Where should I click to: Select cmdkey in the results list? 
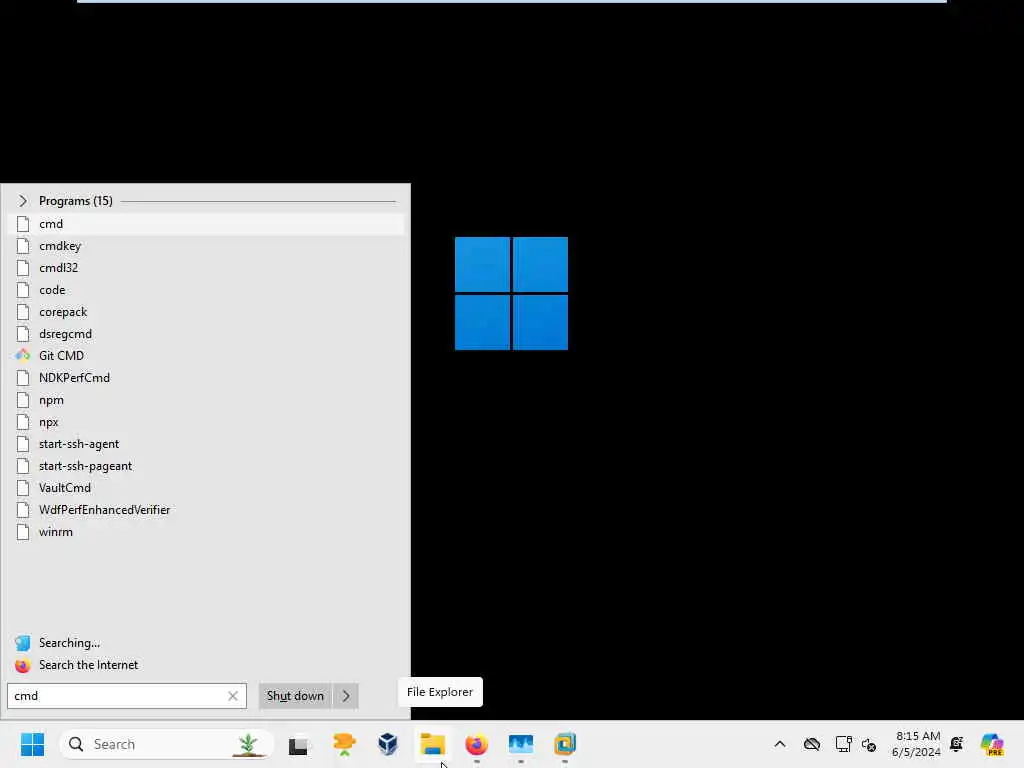(206, 246)
